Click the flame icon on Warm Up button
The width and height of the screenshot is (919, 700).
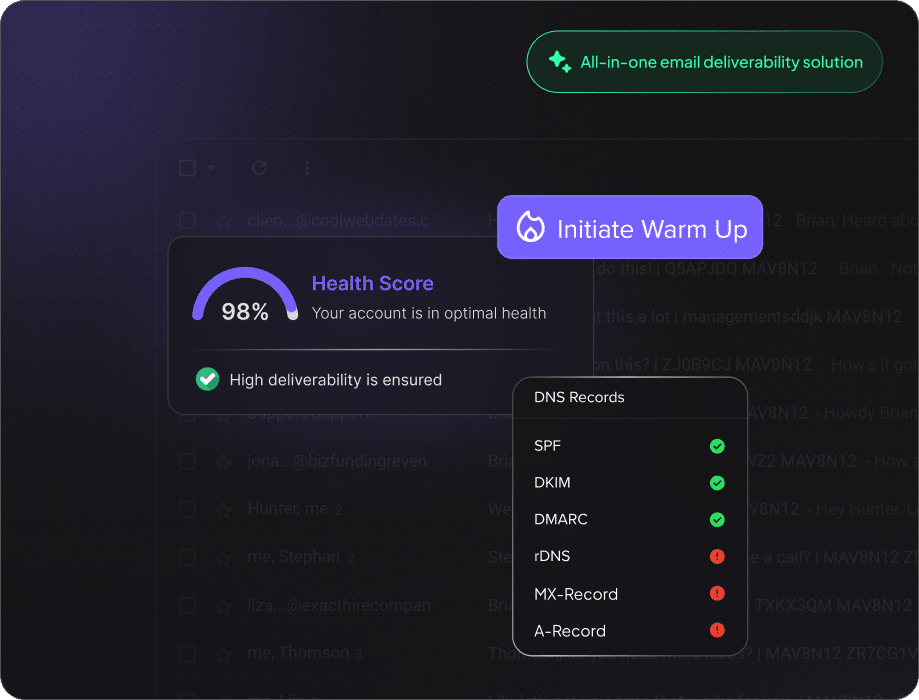pyautogui.click(x=530, y=228)
